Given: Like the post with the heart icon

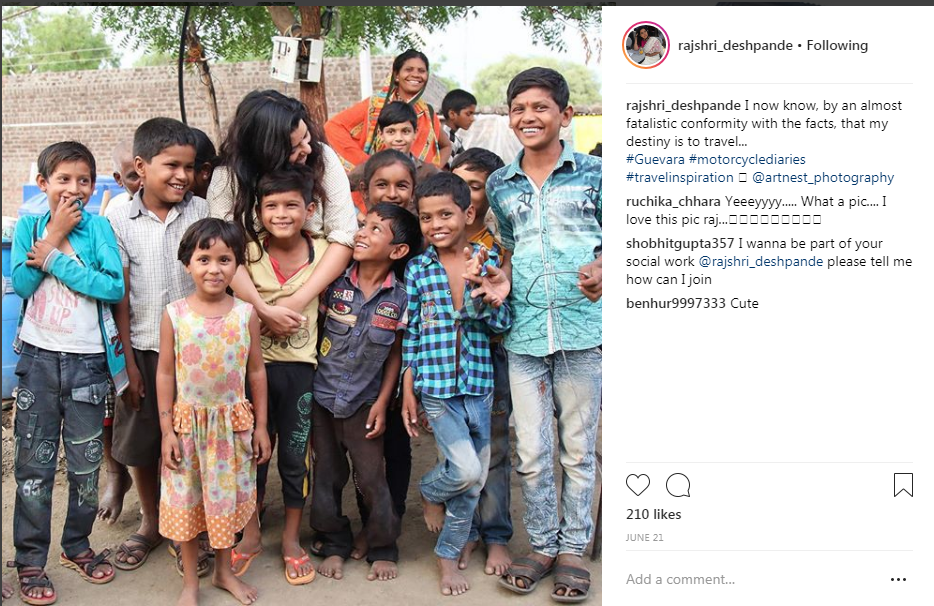Looking at the screenshot, I should coord(637,485).
